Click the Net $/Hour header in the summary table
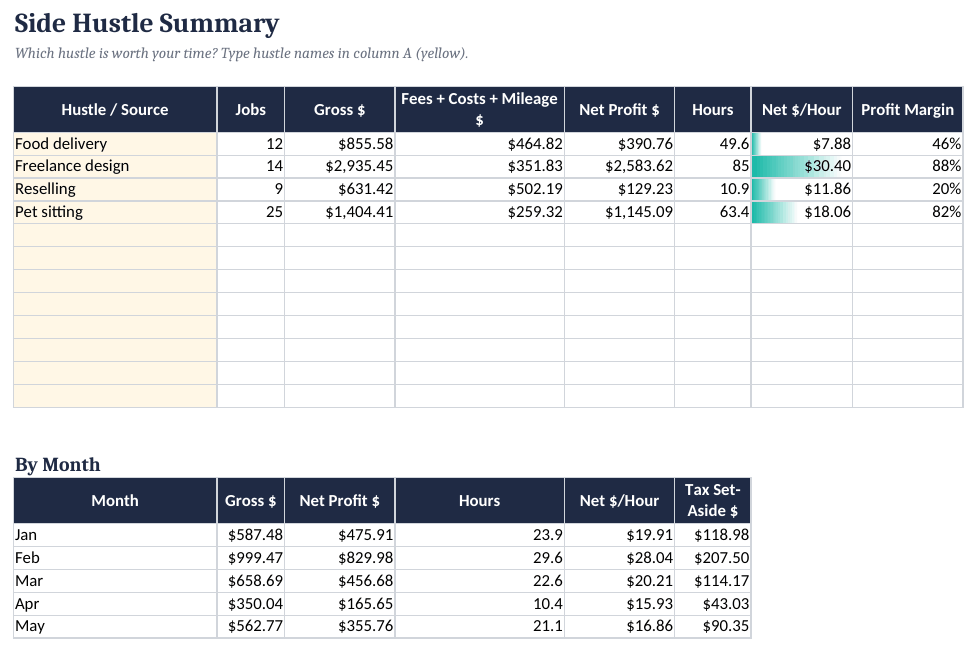The image size is (976, 651). [x=802, y=110]
